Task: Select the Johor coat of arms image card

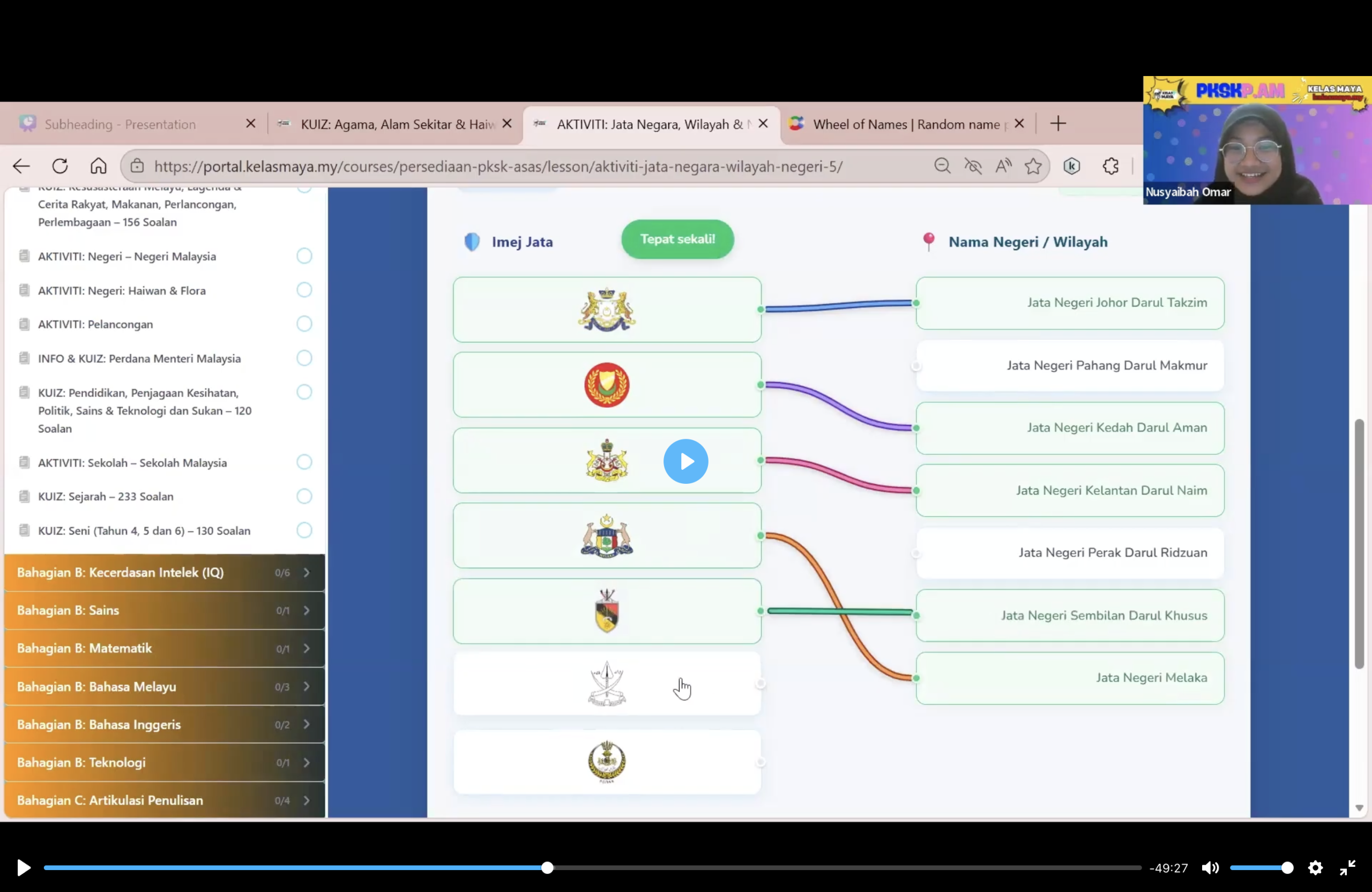Action: click(607, 310)
